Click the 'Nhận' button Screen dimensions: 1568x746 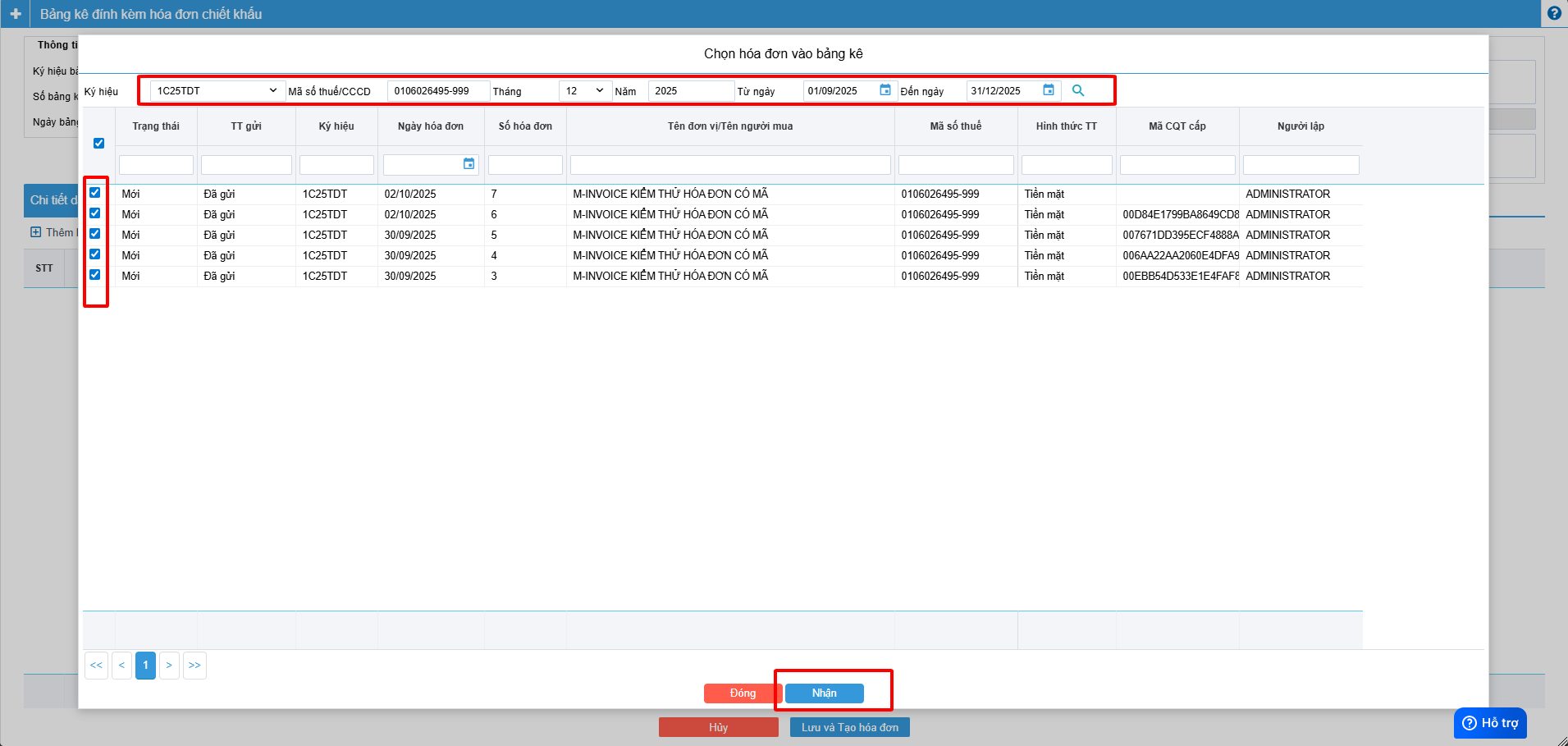824,693
